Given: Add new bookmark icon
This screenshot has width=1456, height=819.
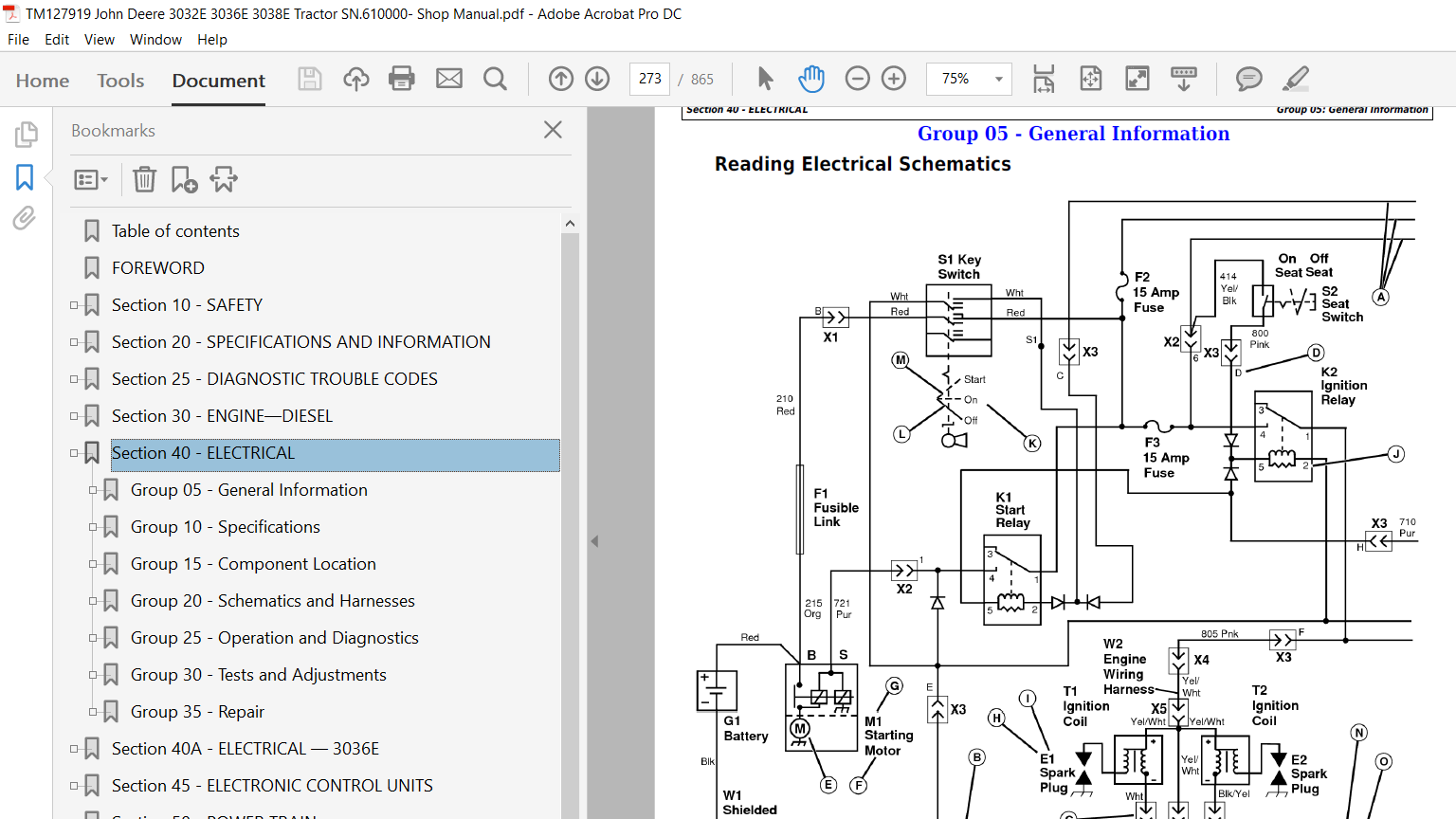Looking at the screenshot, I should pyautogui.click(x=184, y=179).
